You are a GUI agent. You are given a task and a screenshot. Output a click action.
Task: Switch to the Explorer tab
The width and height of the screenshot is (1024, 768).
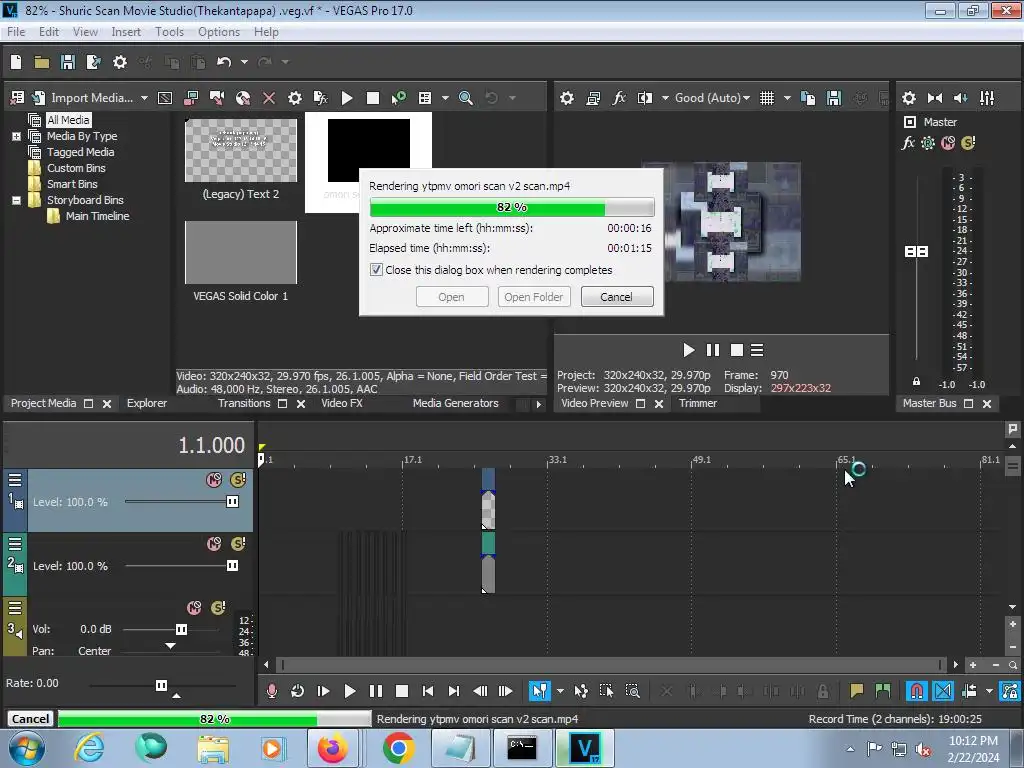(147, 404)
